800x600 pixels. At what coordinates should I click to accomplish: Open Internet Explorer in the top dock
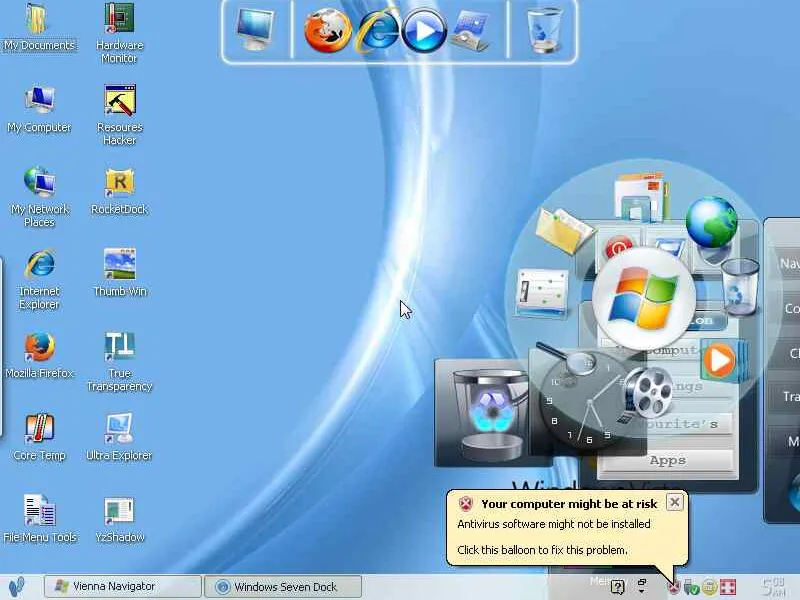378,31
